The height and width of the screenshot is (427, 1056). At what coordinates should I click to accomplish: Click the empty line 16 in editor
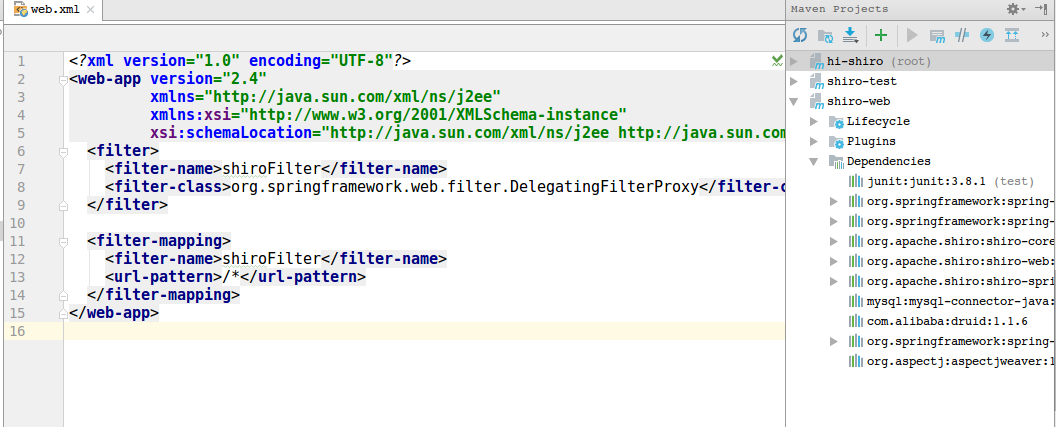pyautogui.click(x=400, y=331)
